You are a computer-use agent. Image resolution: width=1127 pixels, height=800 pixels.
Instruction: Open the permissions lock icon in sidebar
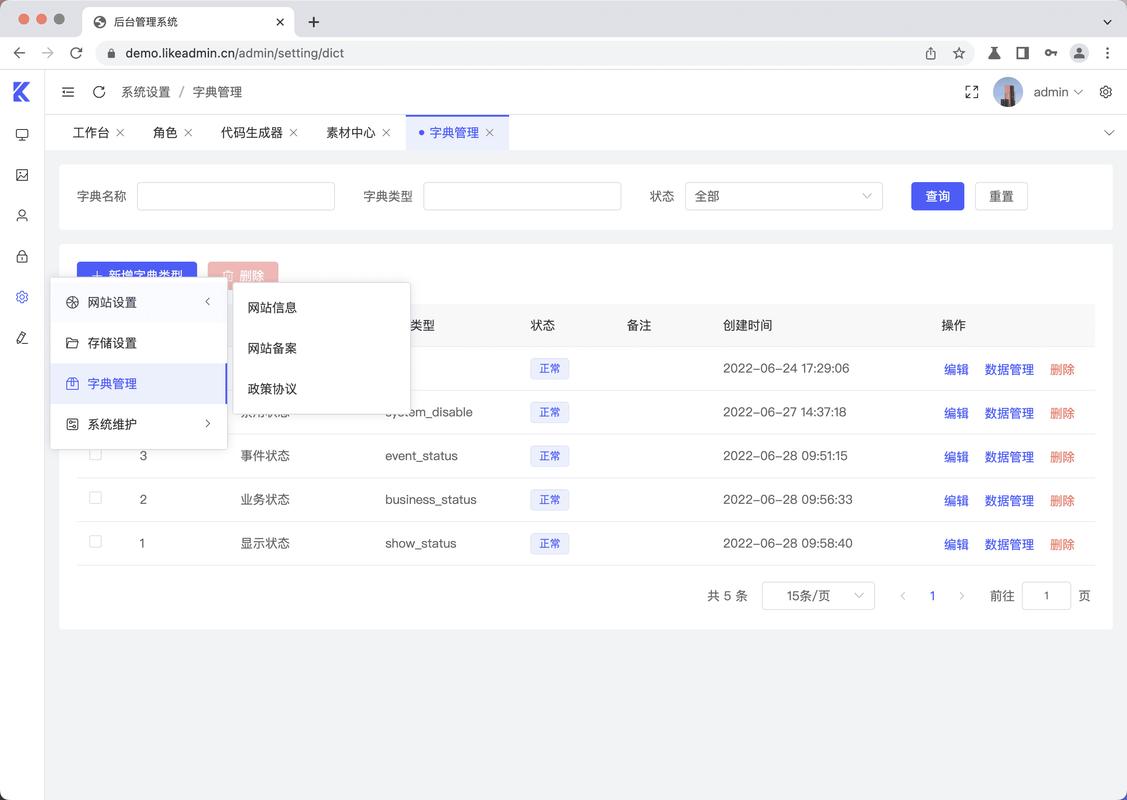click(22, 255)
